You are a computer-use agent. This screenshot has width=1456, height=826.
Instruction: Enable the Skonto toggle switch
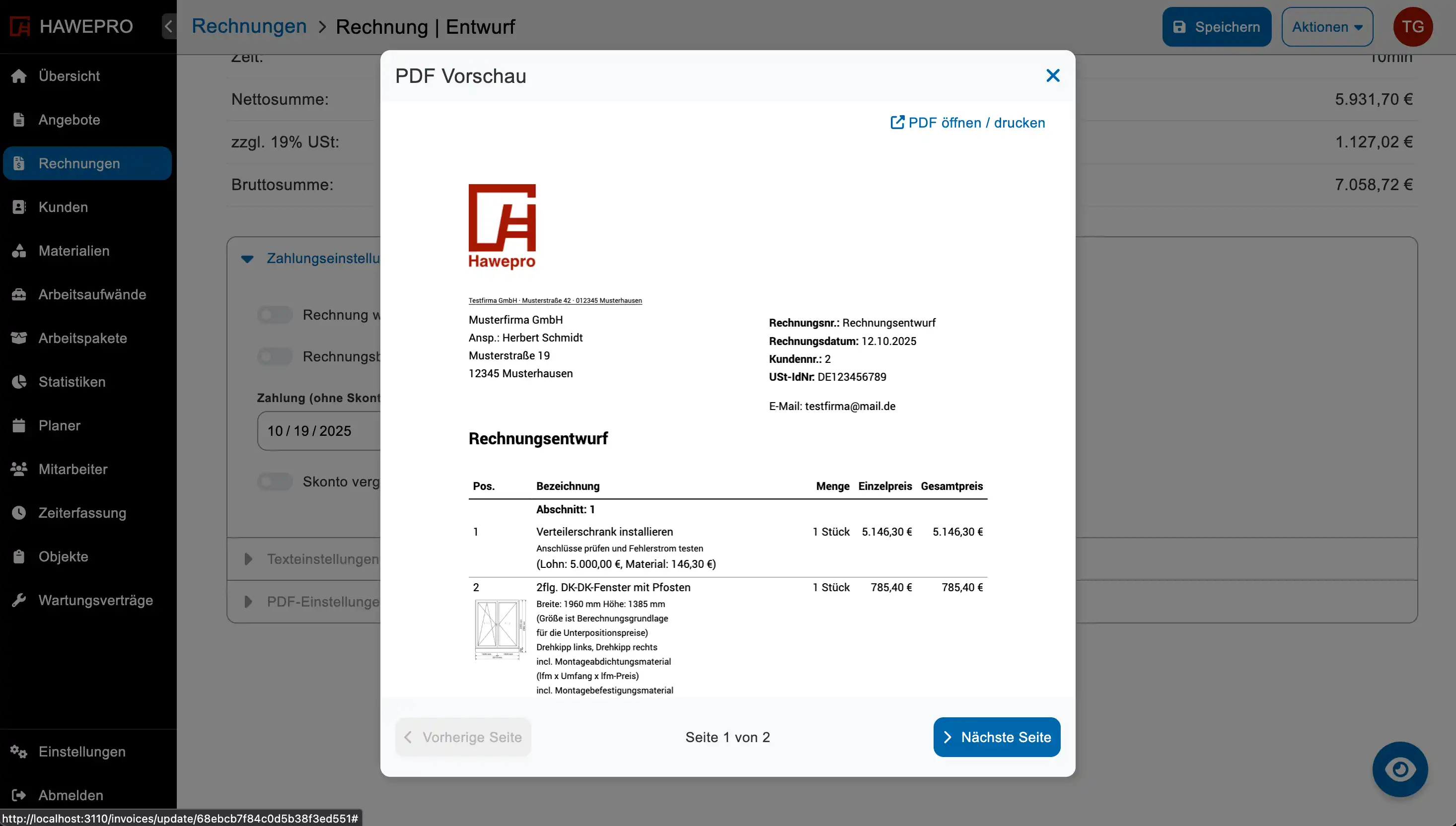[x=275, y=482]
